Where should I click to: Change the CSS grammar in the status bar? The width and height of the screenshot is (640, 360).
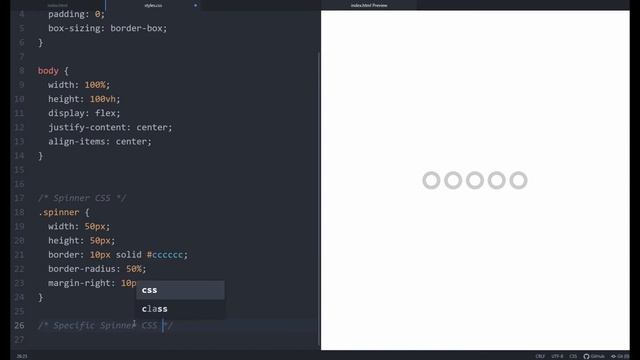coord(573,356)
